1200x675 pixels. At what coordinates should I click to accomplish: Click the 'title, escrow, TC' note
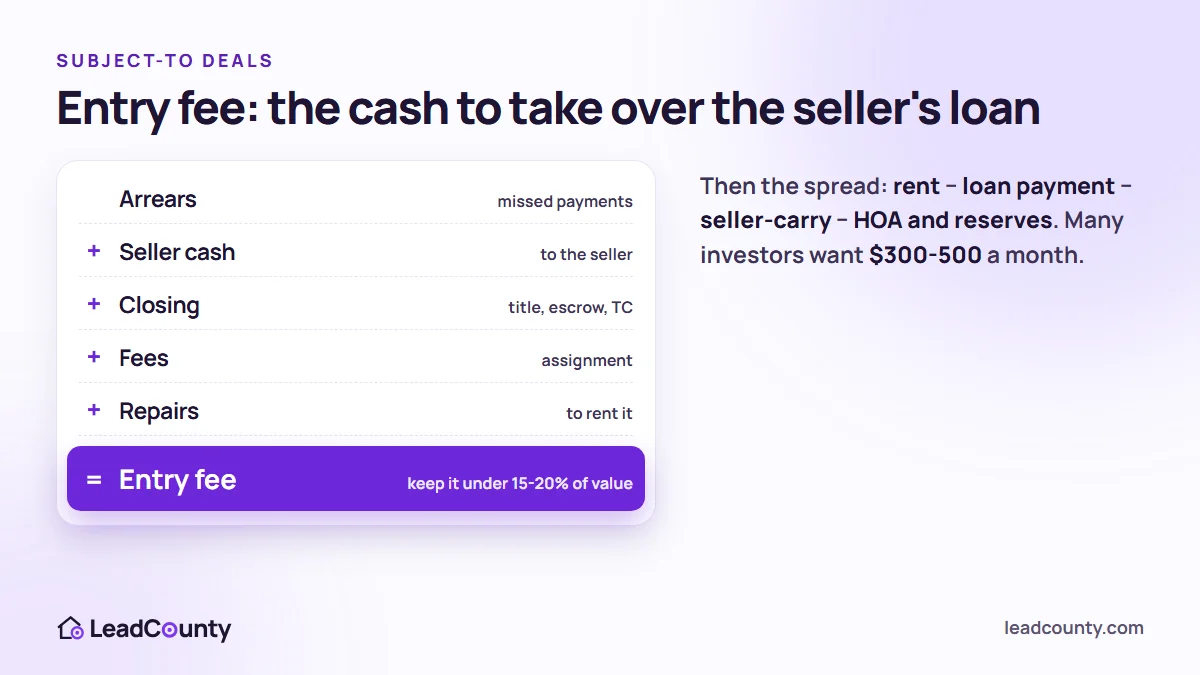point(570,307)
